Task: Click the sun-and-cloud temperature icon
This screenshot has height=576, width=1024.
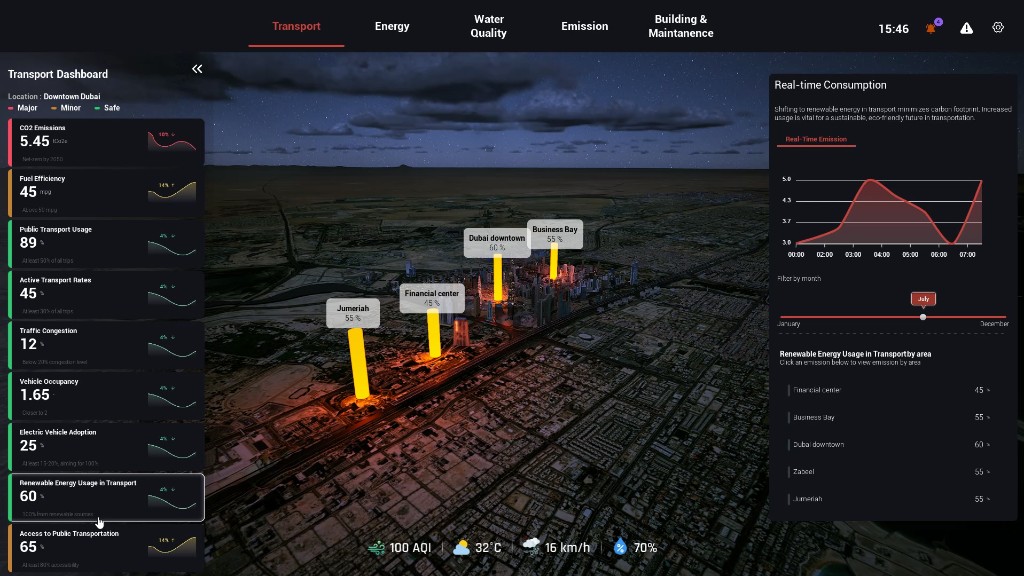Action: 461,547
